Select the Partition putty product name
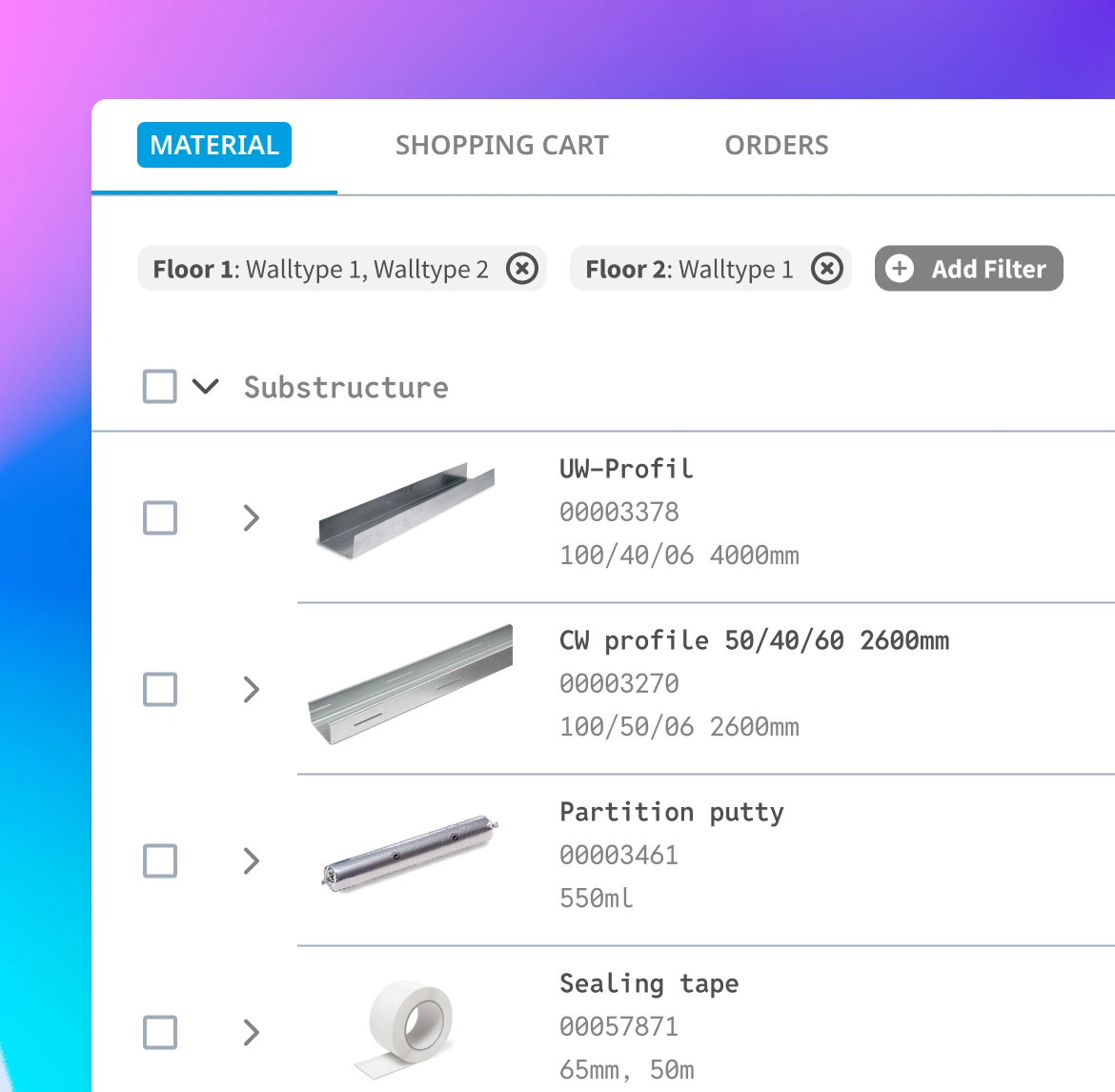Viewport: 1115px width, 1092px height. pyautogui.click(x=671, y=812)
